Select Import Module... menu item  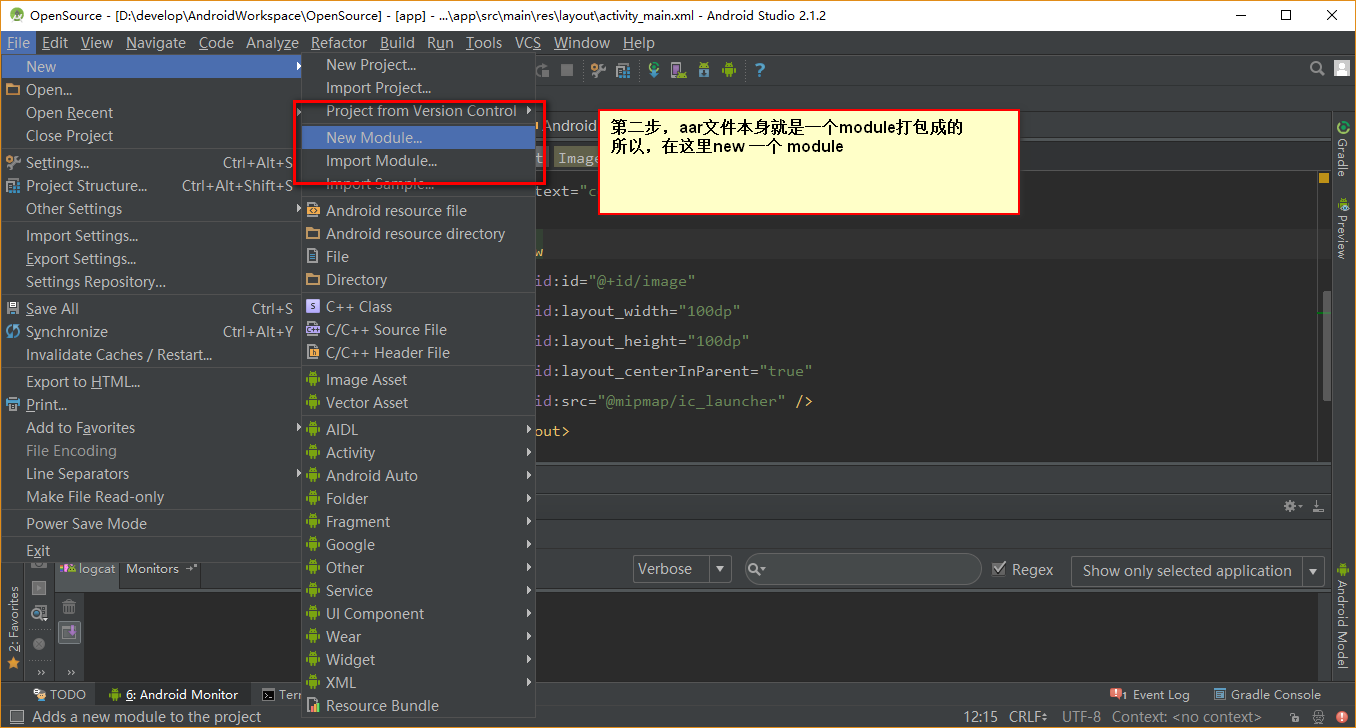coord(419,161)
